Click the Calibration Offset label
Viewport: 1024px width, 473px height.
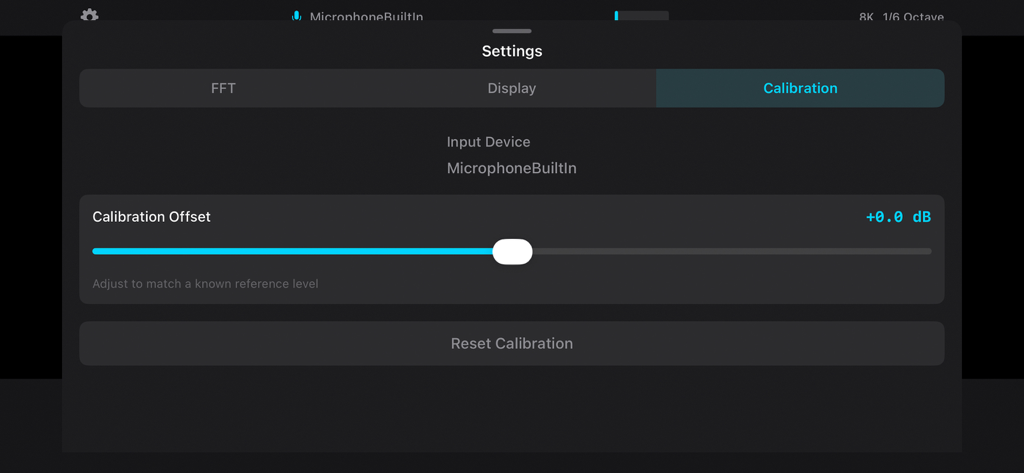152,217
